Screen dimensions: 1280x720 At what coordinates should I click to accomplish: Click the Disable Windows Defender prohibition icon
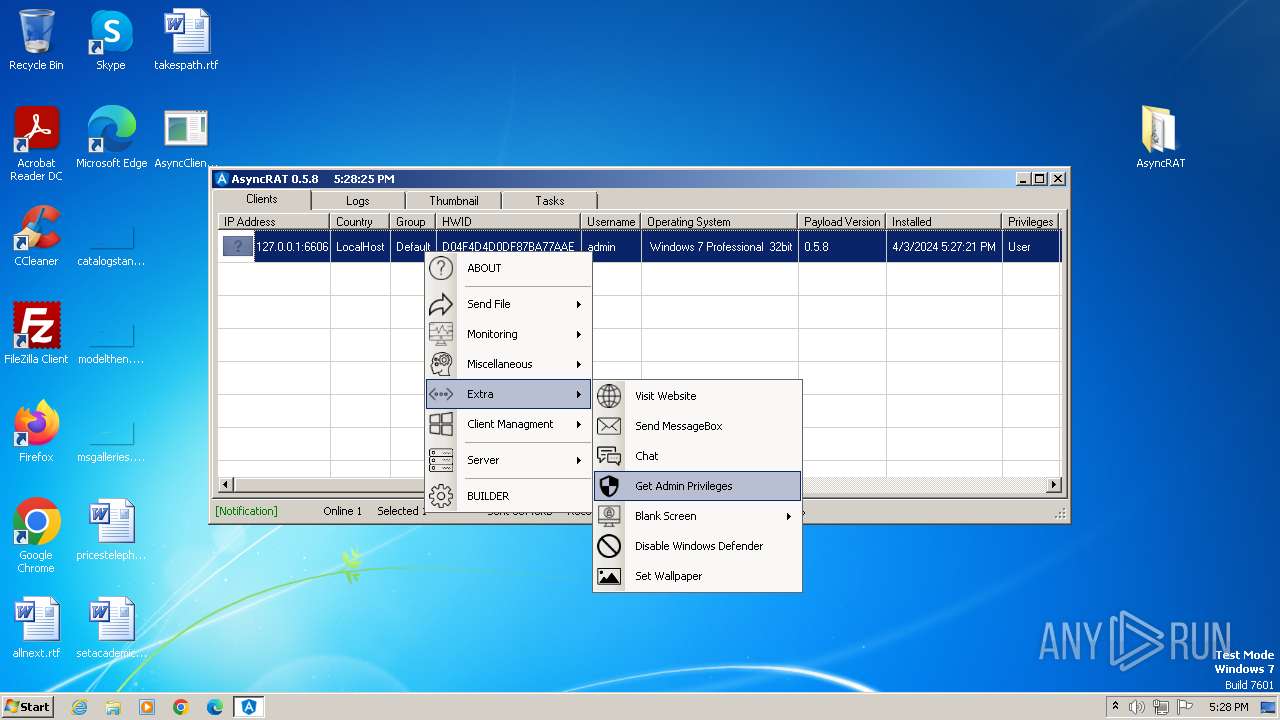click(609, 546)
